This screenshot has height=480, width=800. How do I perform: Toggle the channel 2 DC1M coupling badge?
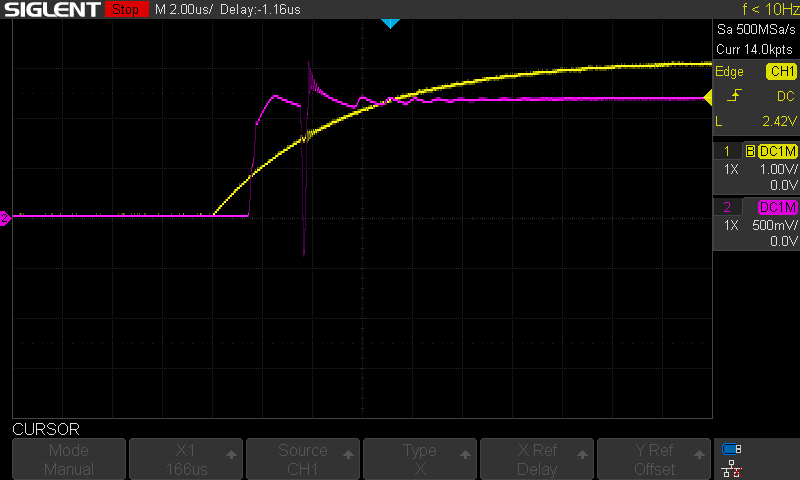777,207
